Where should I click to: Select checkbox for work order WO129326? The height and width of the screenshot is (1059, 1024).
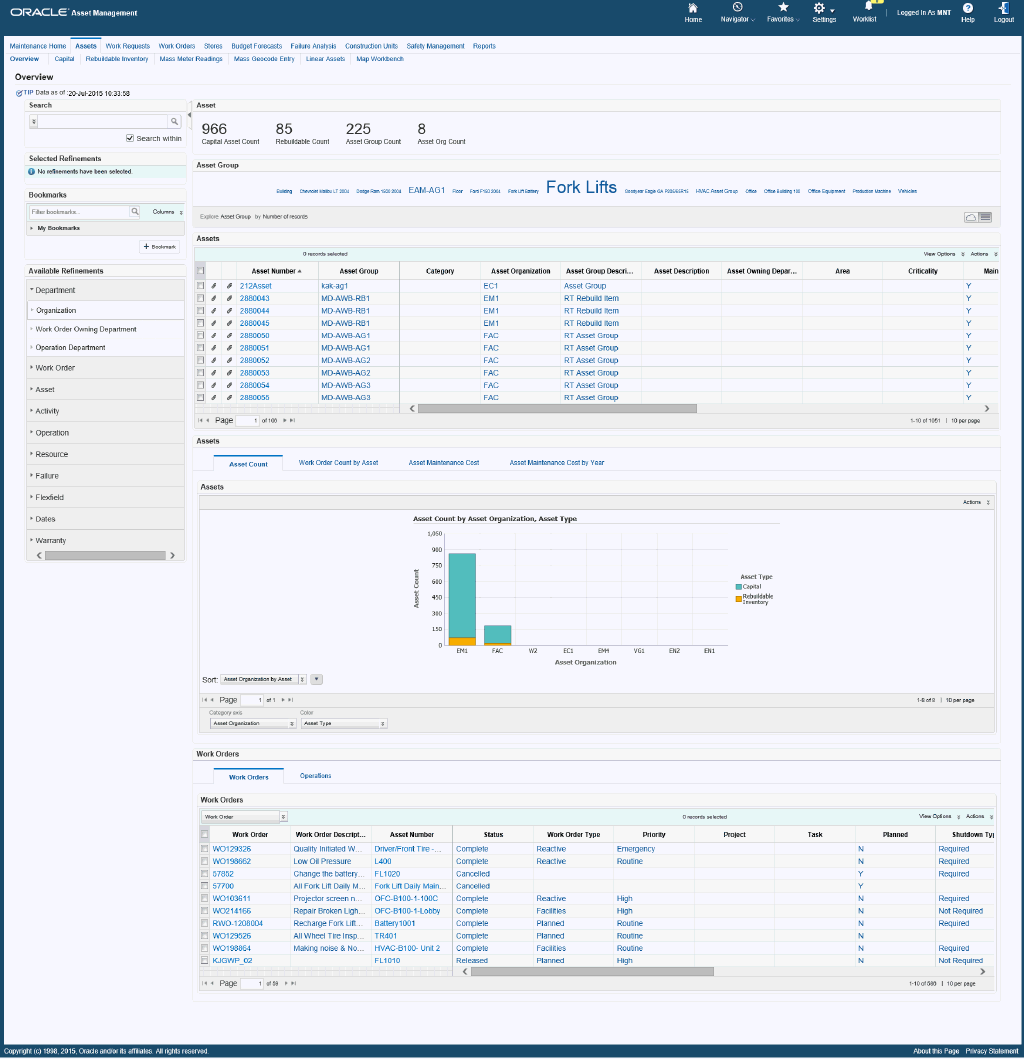[205, 850]
